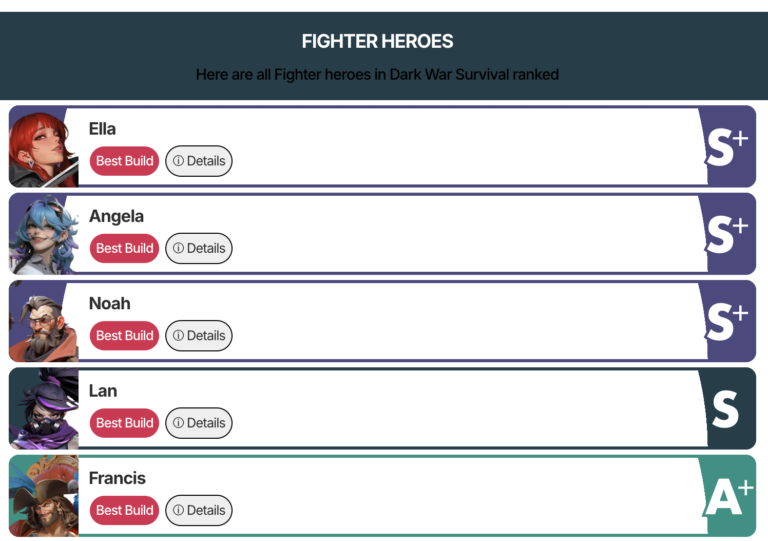Screen dimensions: 768x541
Task: Open Francis's Best Build
Action: pyautogui.click(x=124, y=510)
